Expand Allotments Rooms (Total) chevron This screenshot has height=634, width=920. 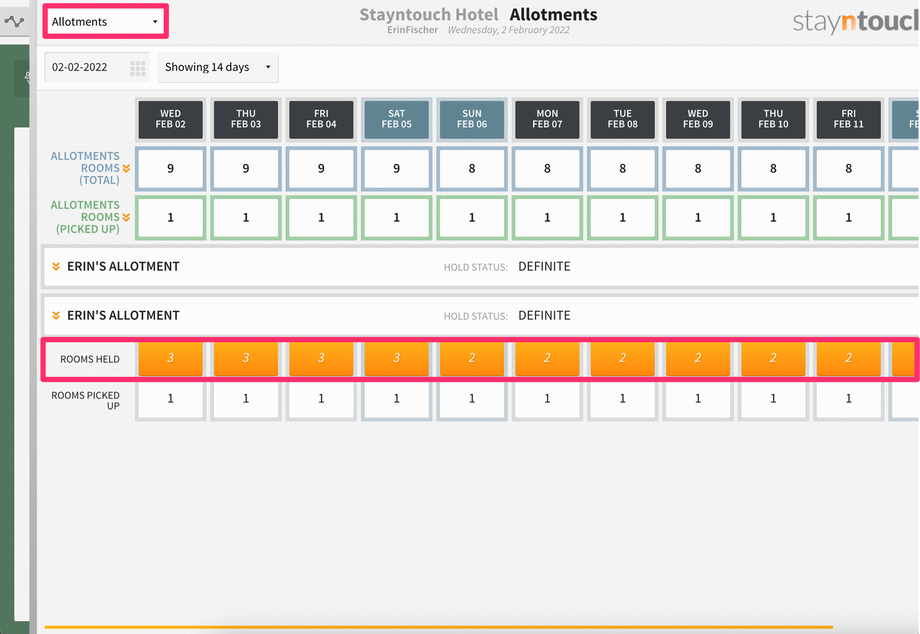[x=126, y=168]
